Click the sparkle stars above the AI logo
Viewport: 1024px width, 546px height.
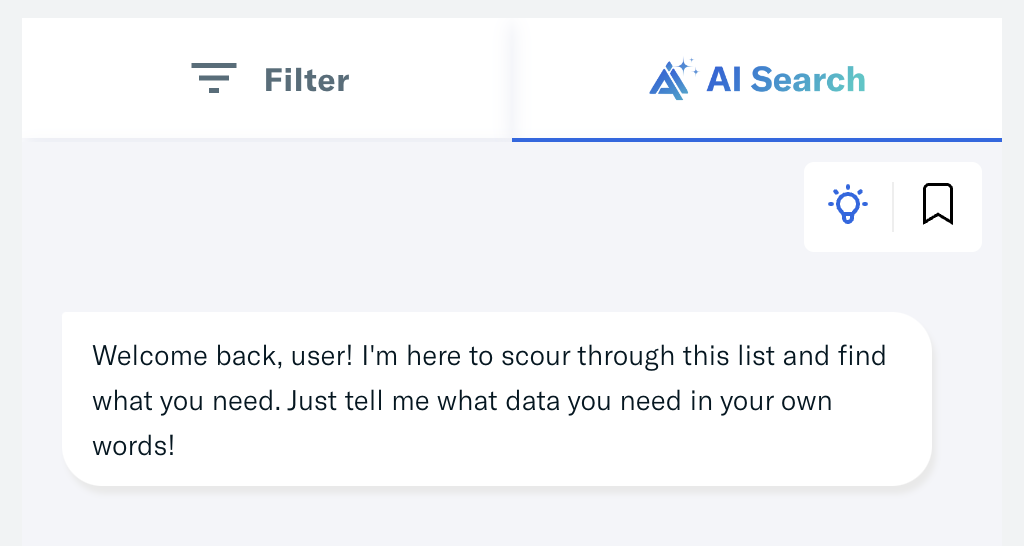[x=687, y=66]
